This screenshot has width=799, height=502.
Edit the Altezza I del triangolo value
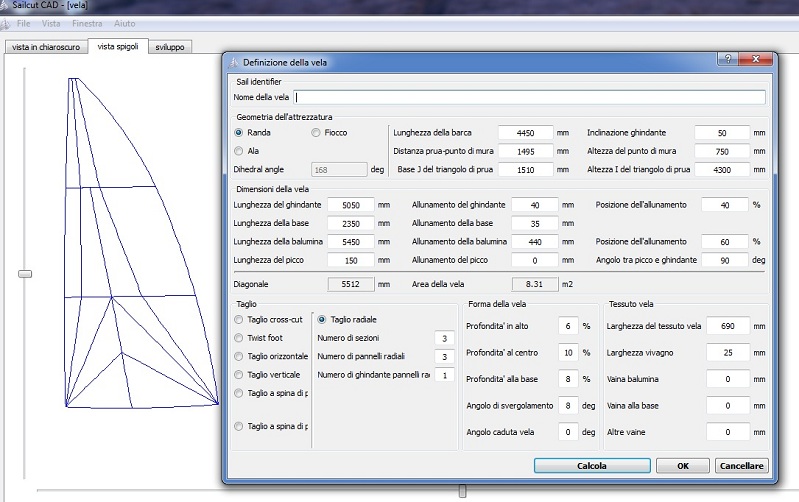pos(722,170)
